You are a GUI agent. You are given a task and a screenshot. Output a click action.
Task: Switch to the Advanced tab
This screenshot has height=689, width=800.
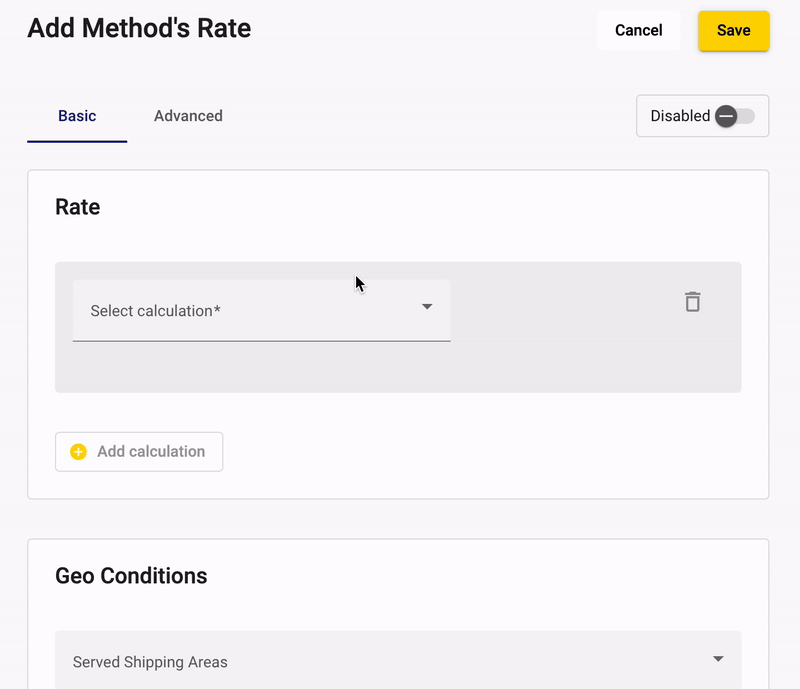188,116
